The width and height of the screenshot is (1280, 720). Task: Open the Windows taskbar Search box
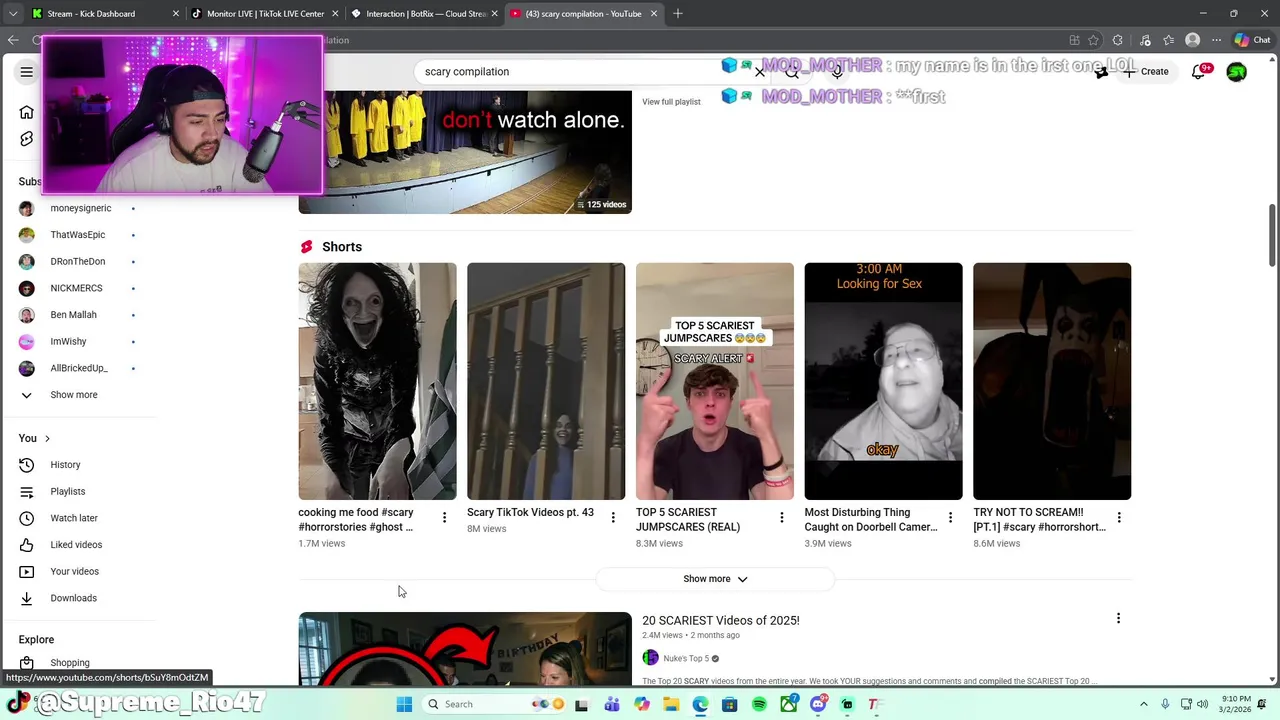tap(494, 704)
